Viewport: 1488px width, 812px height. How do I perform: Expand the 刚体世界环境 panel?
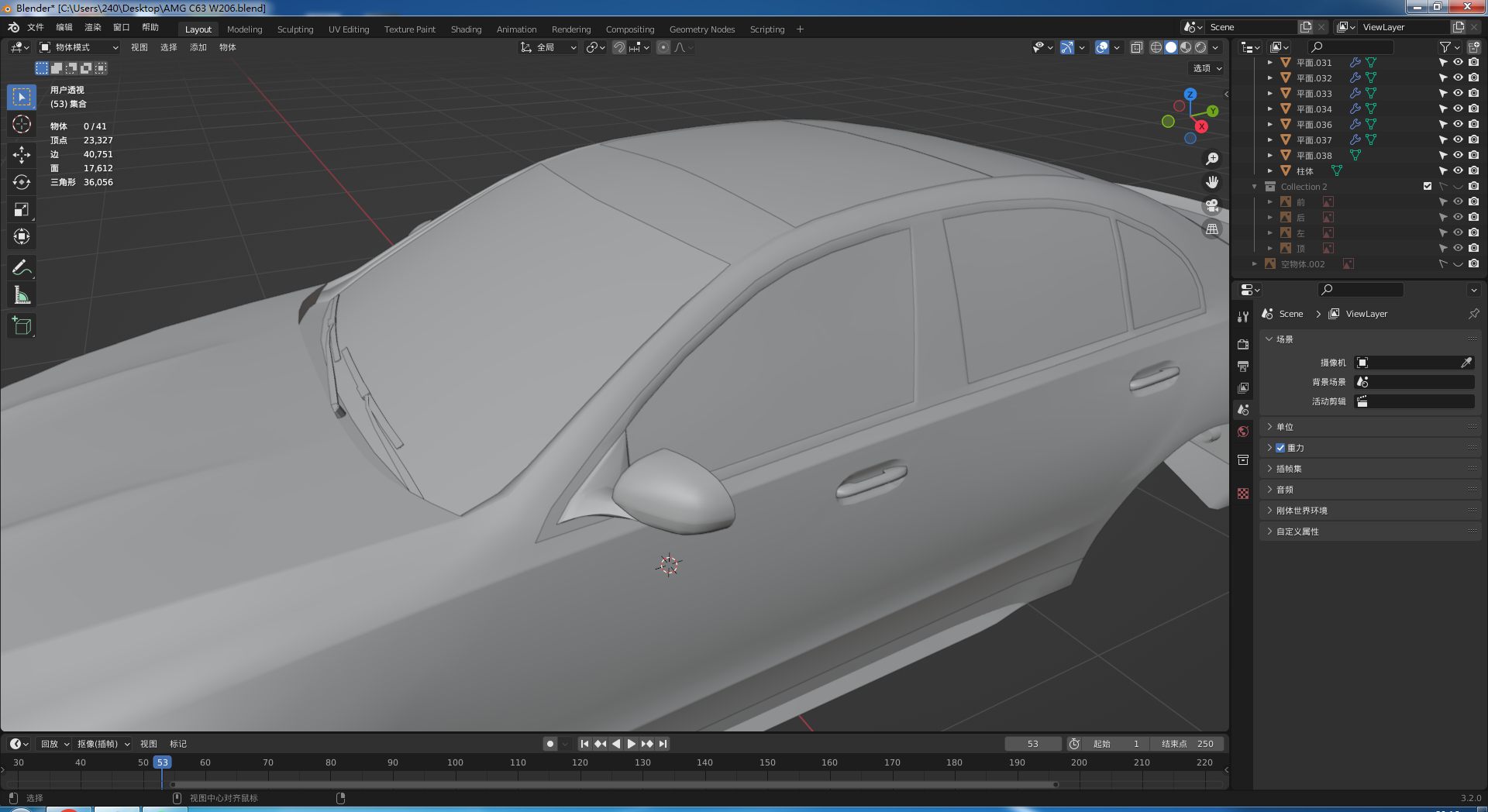[x=1301, y=511]
